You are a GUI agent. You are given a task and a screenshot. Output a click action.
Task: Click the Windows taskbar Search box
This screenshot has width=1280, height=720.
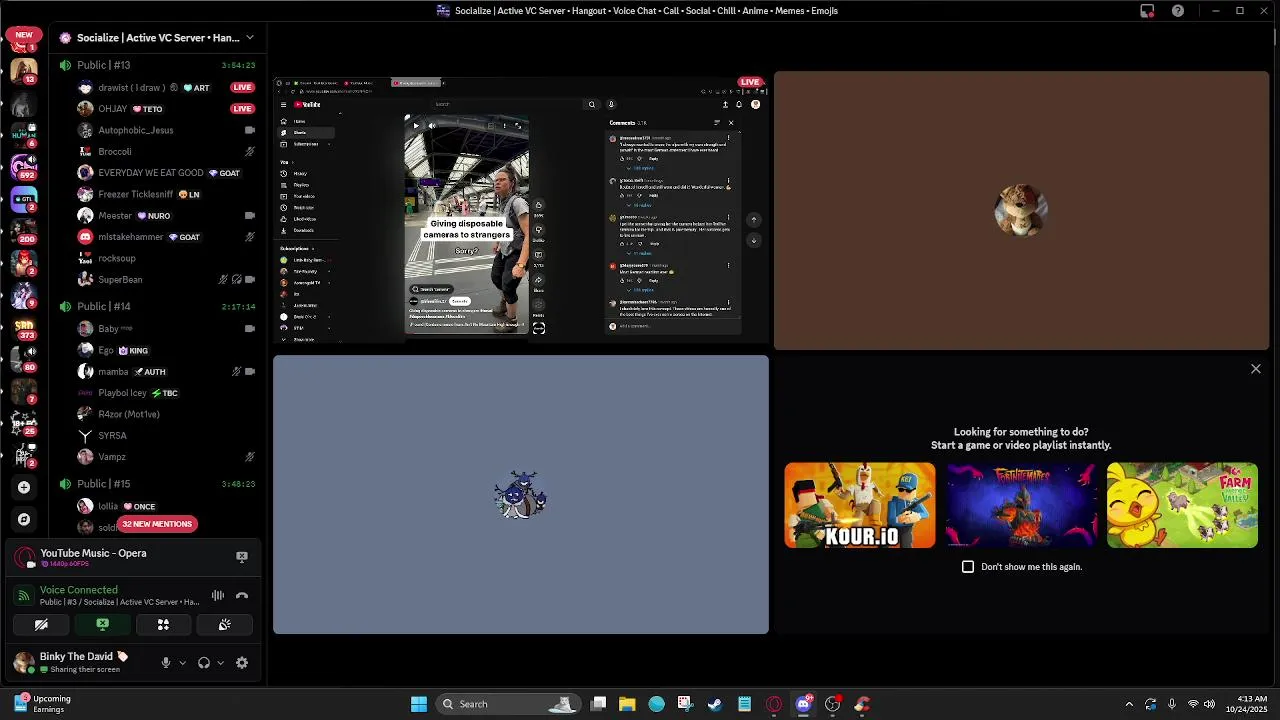coord(508,704)
